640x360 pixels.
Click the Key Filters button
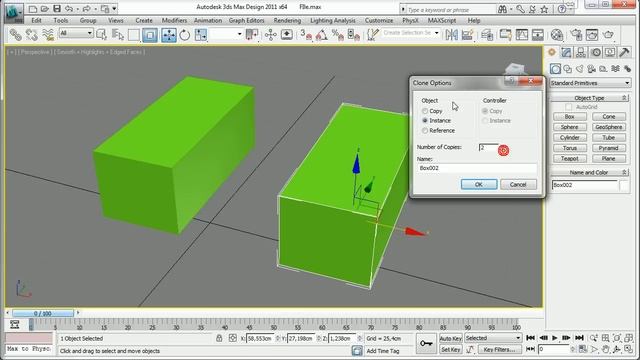point(499,349)
